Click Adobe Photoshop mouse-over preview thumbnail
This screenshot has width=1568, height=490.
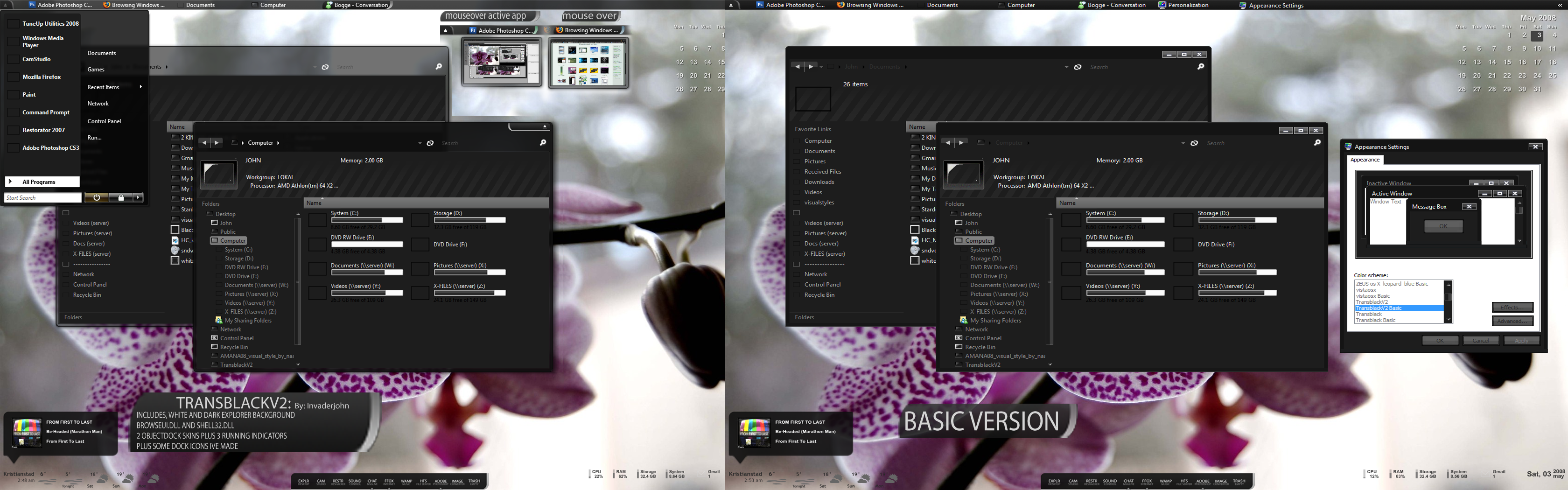(502, 62)
